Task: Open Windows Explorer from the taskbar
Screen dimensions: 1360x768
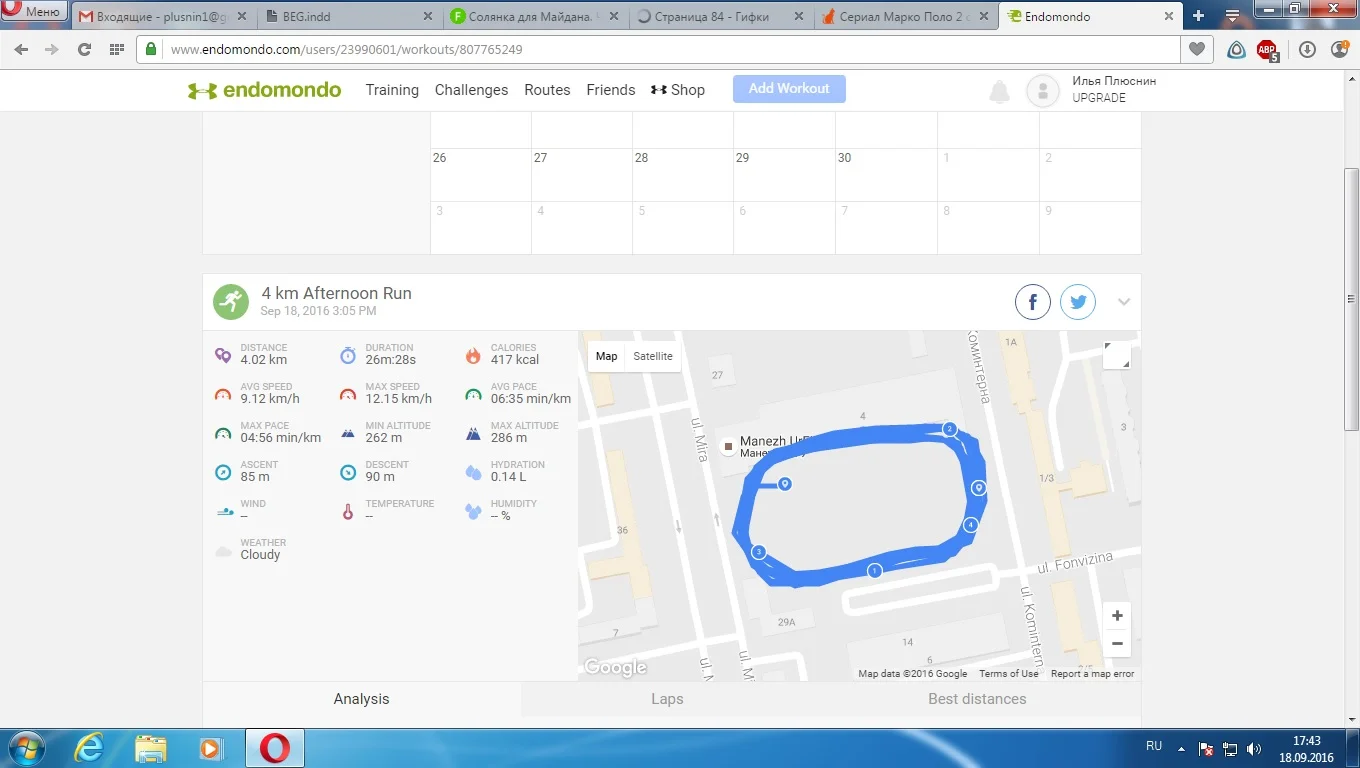Action: pos(151,748)
